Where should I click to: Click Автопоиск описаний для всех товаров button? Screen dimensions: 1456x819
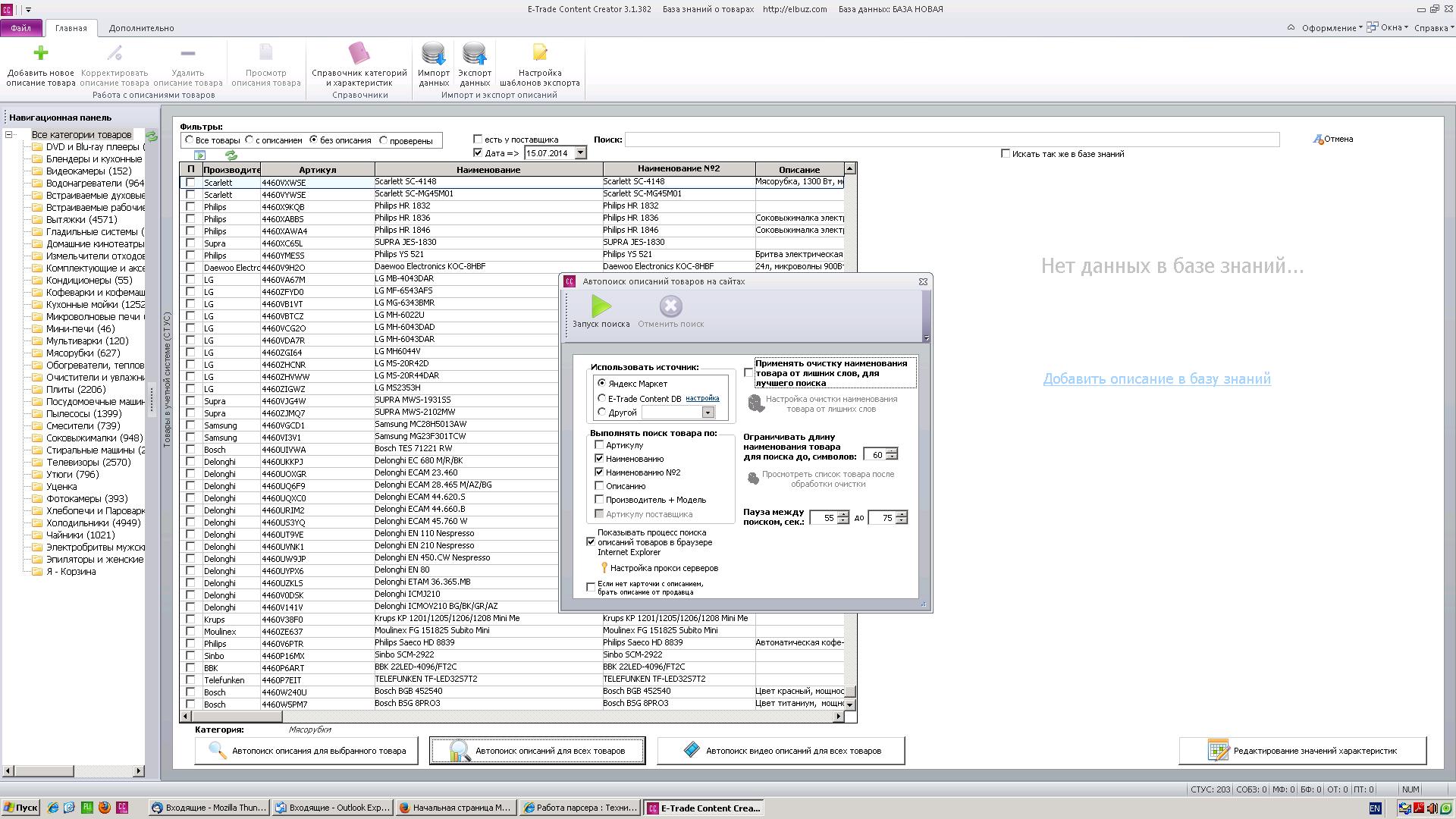(x=538, y=751)
